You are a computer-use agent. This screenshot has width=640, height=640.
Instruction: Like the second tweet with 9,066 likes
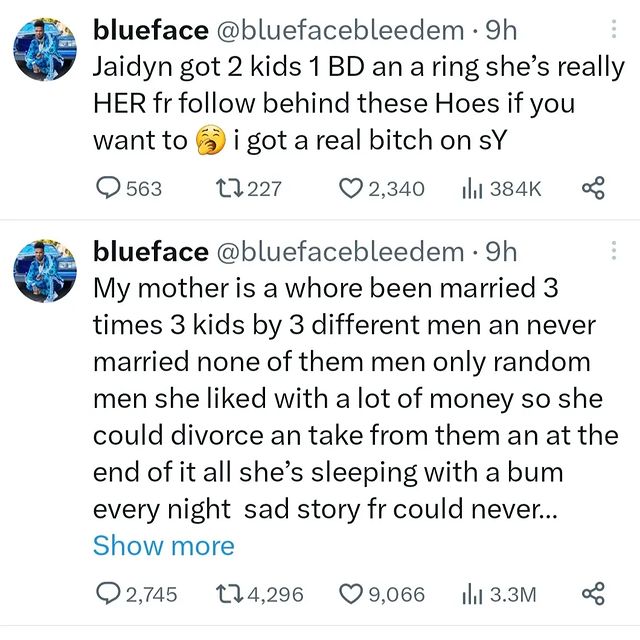(x=382, y=594)
